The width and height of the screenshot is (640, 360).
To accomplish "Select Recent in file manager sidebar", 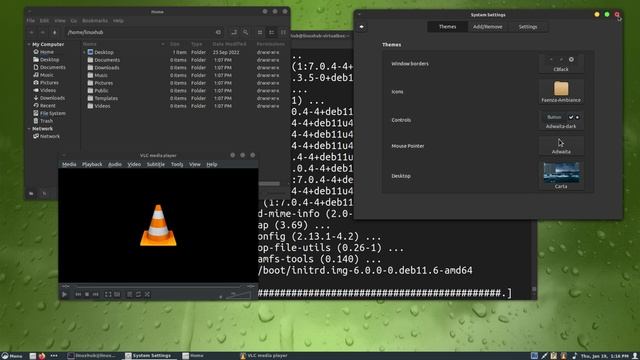I will pos(47,106).
